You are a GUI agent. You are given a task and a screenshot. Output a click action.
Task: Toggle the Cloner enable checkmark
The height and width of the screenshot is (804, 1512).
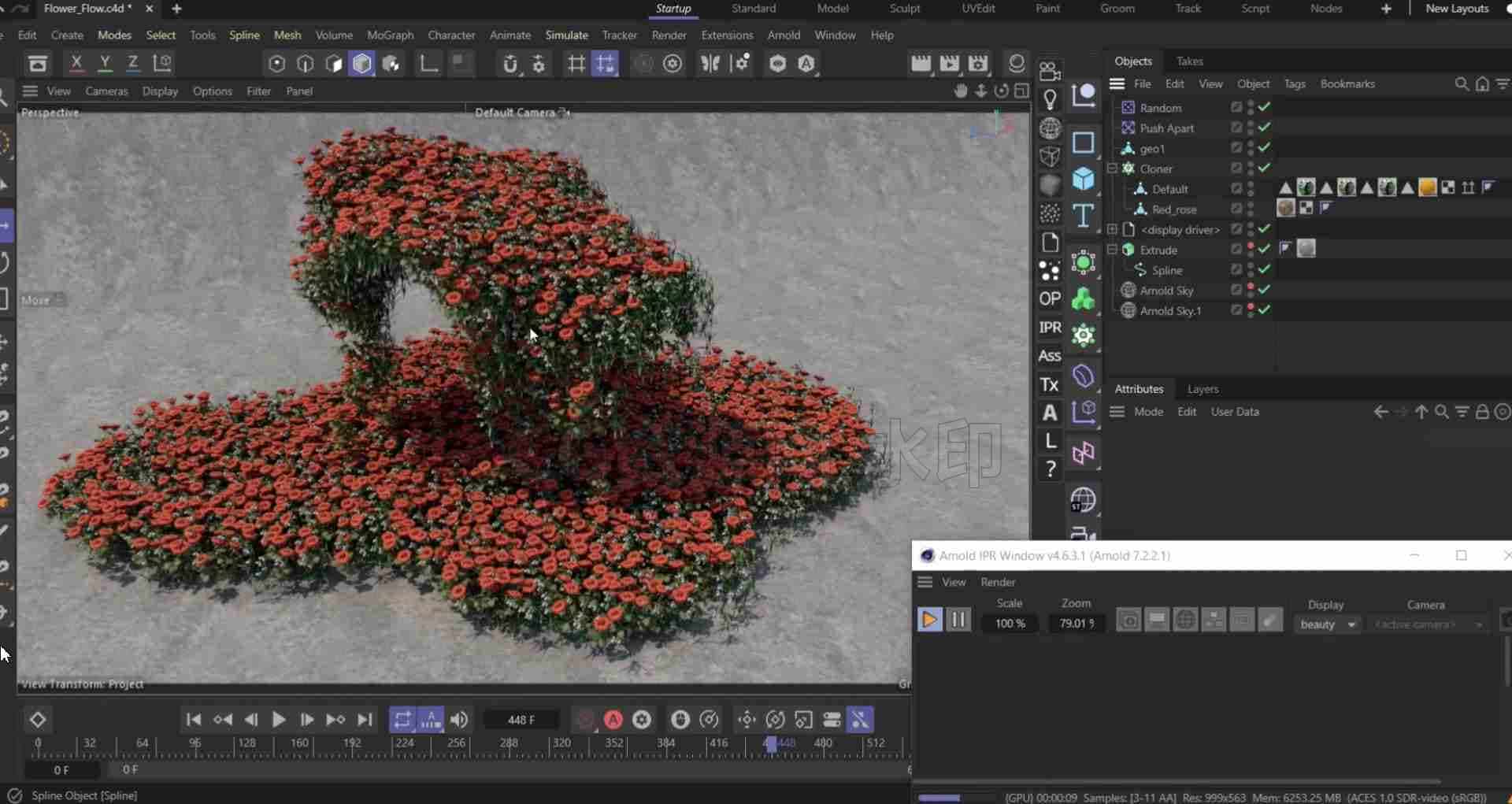1265,169
